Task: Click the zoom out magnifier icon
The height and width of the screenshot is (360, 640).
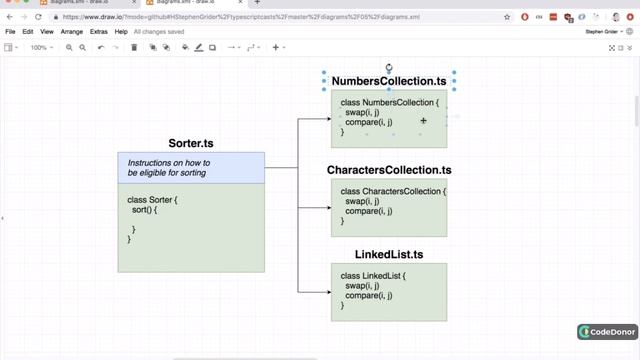Action: pos(82,48)
